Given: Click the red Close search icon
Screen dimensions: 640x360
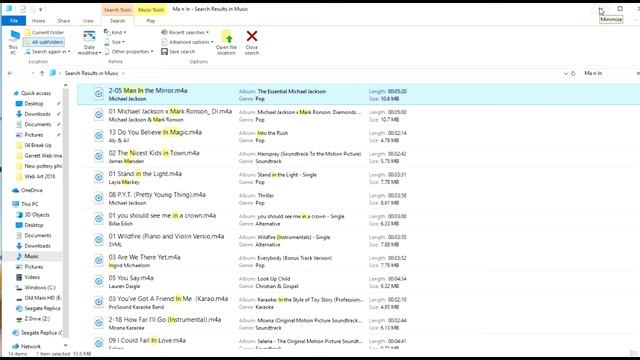Looking at the screenshot, I should click(252, 36).
